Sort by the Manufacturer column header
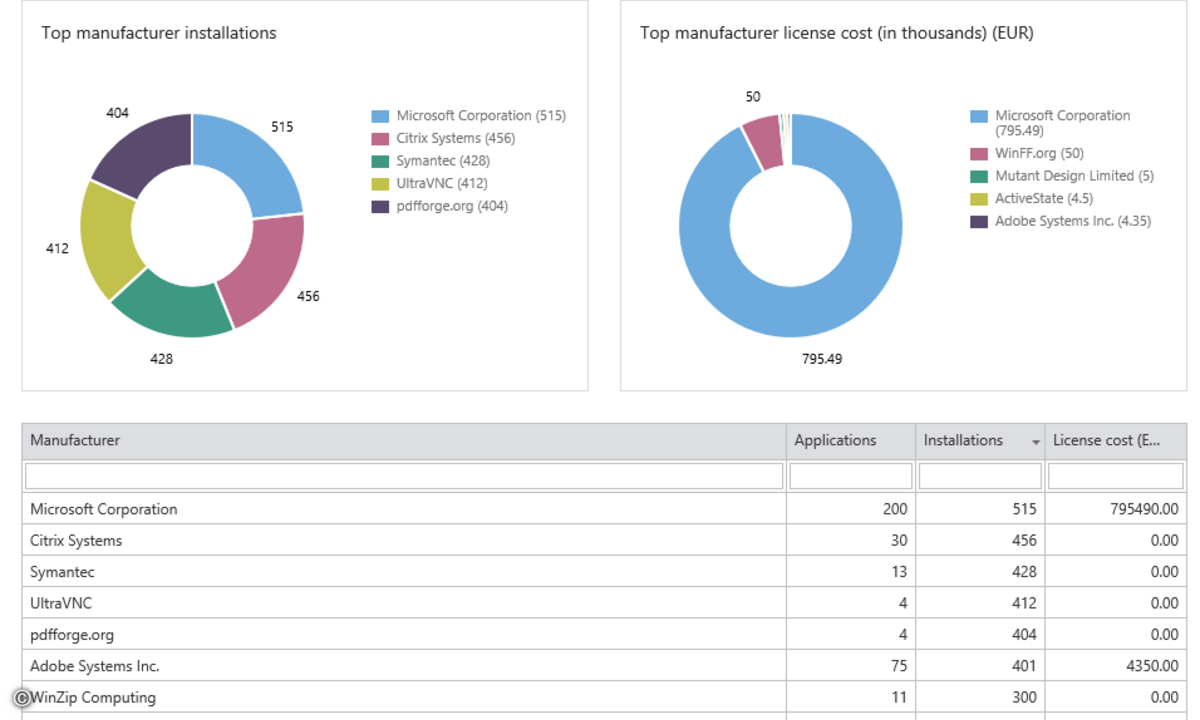1200x720 pixels. pos(404,441)
